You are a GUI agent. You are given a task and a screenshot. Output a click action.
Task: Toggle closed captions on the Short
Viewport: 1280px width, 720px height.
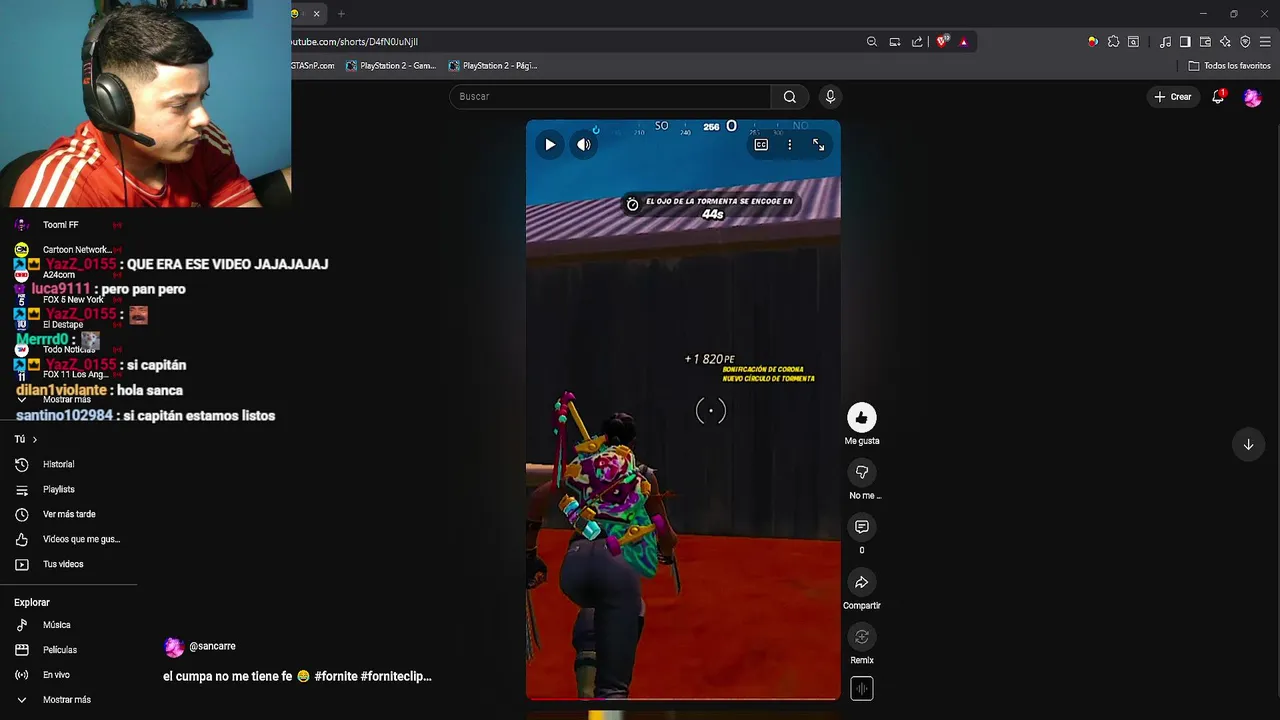[761, 145]
